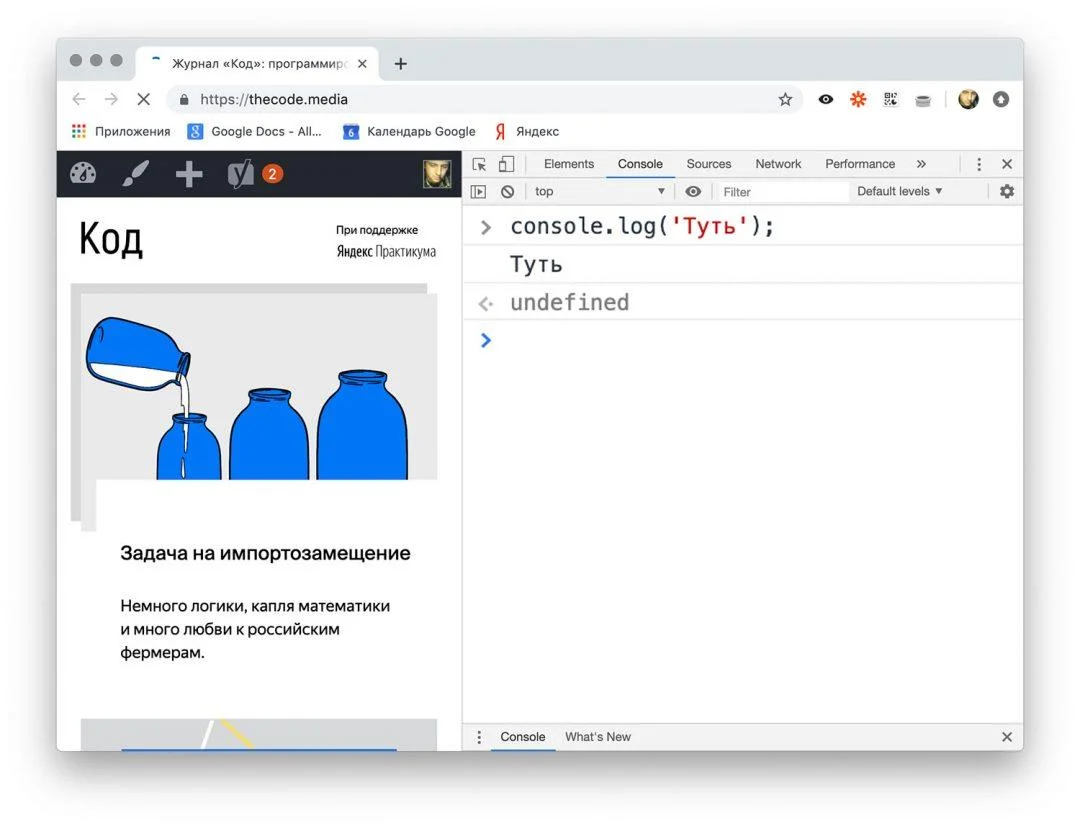The image size is (1080, 826).
Task: Open the admin bar plus icon
Action: 188,173
